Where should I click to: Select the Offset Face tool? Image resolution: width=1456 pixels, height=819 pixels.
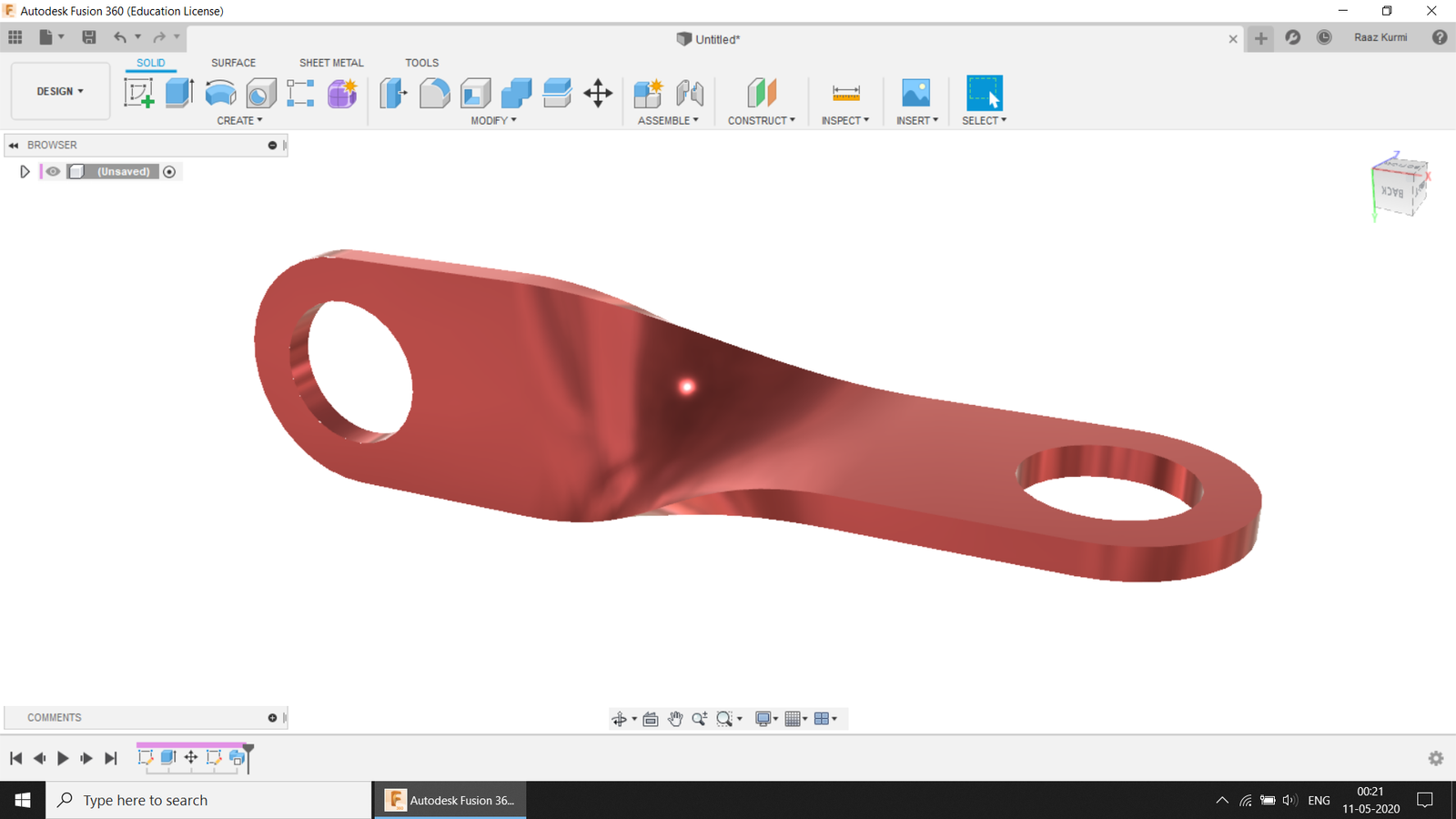coord(557,93)
